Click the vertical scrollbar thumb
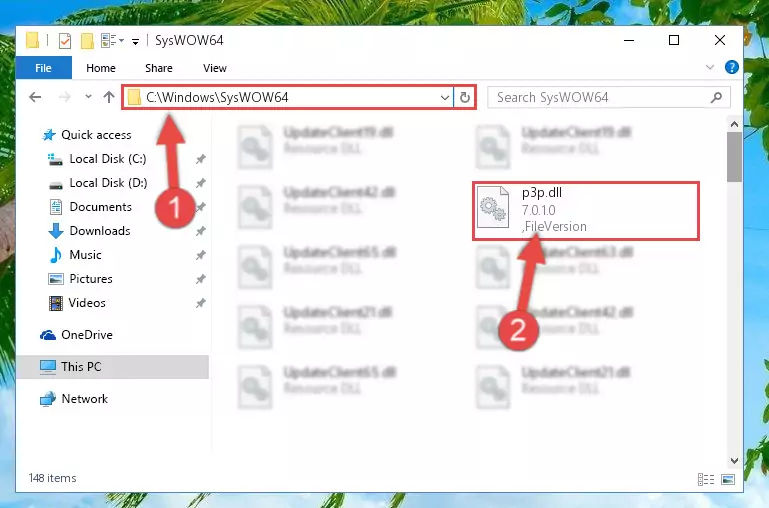 click(734, 157)
